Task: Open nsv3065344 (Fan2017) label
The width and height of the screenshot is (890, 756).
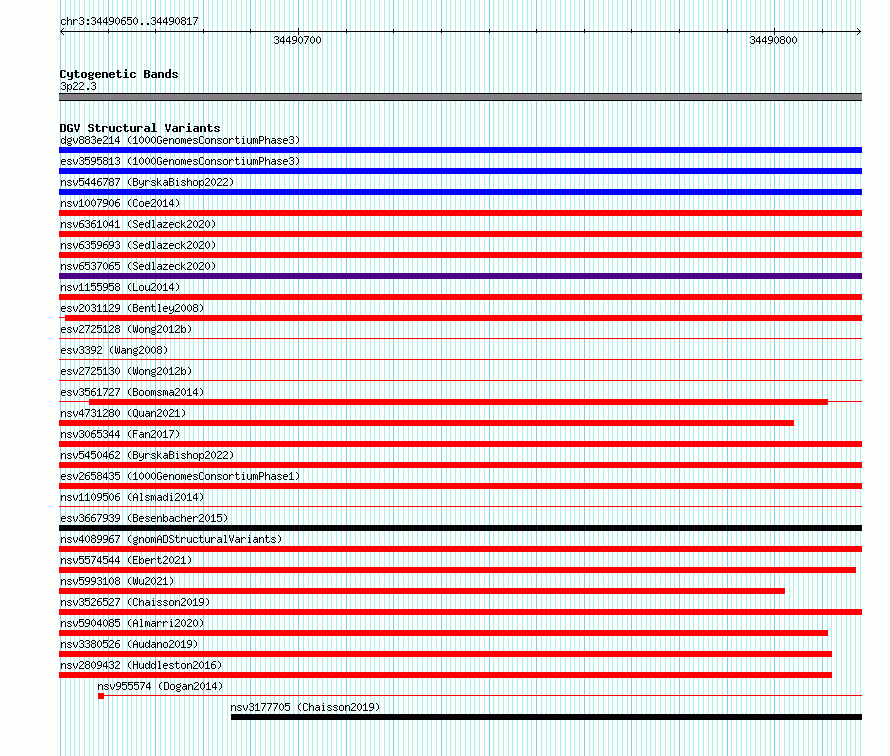Action: click(x=120, y=434)
